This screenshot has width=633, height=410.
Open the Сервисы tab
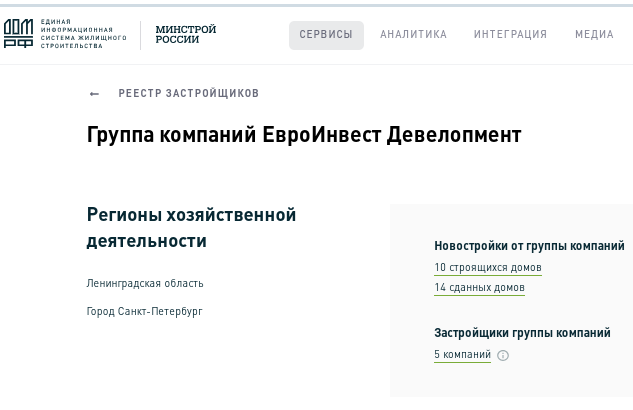(326, 35)
